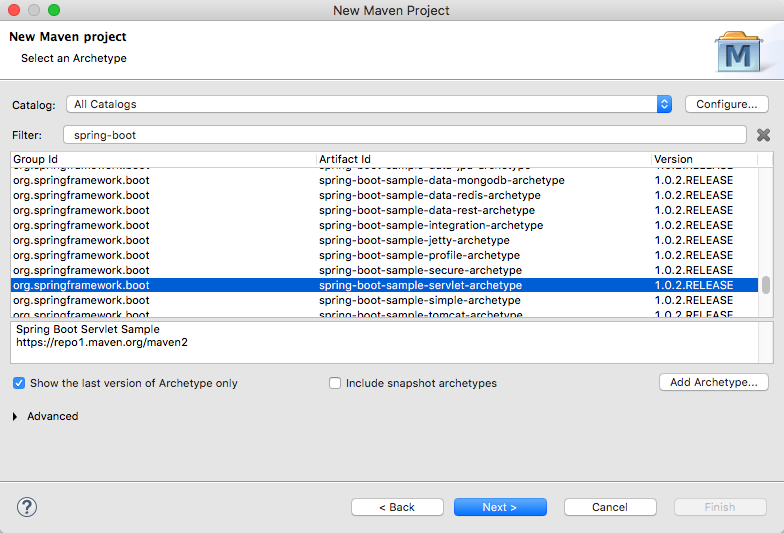Sort by the Artifact Id column header

(484, 159)
